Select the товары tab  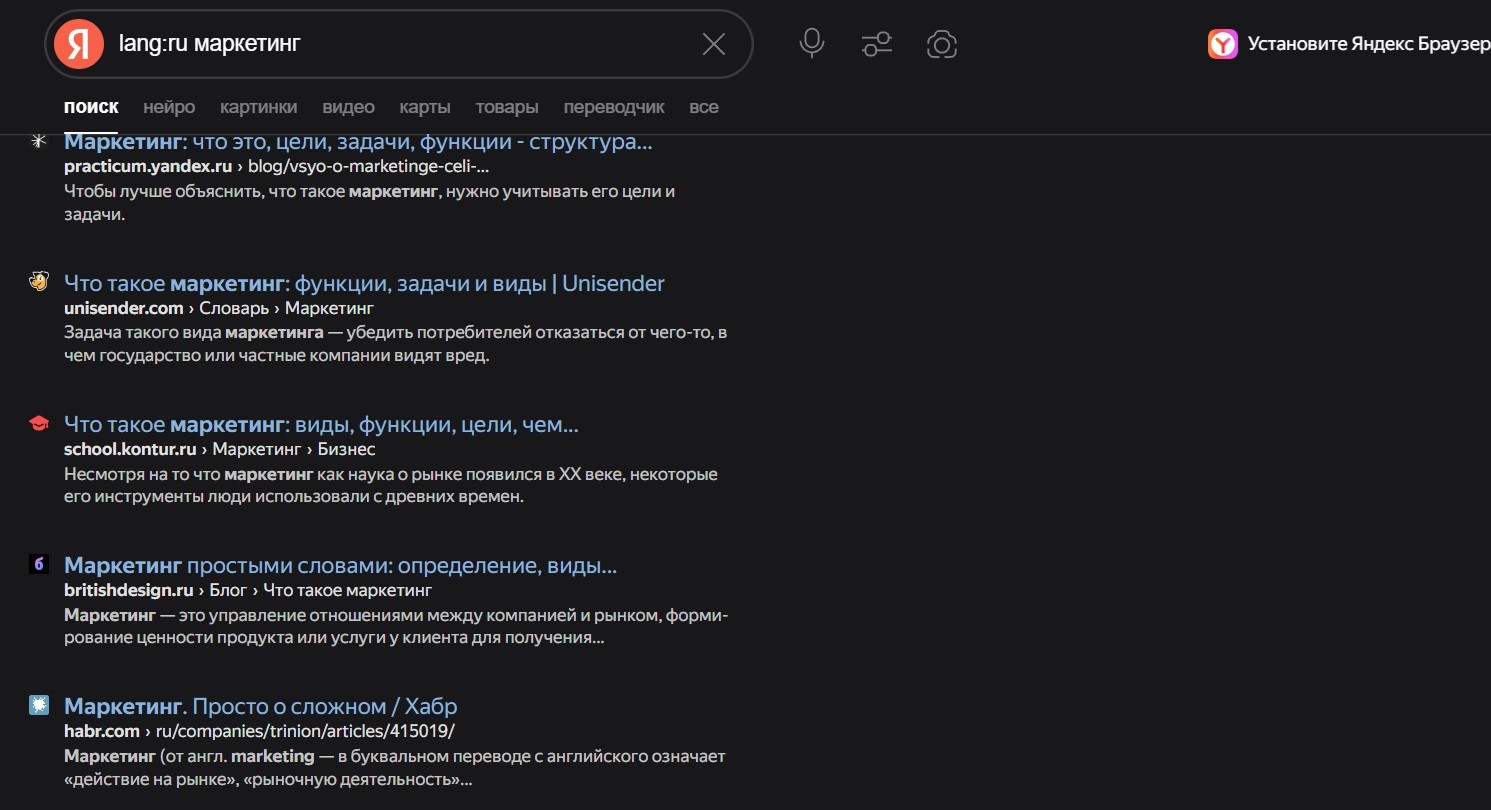click(x=507, y=107)
